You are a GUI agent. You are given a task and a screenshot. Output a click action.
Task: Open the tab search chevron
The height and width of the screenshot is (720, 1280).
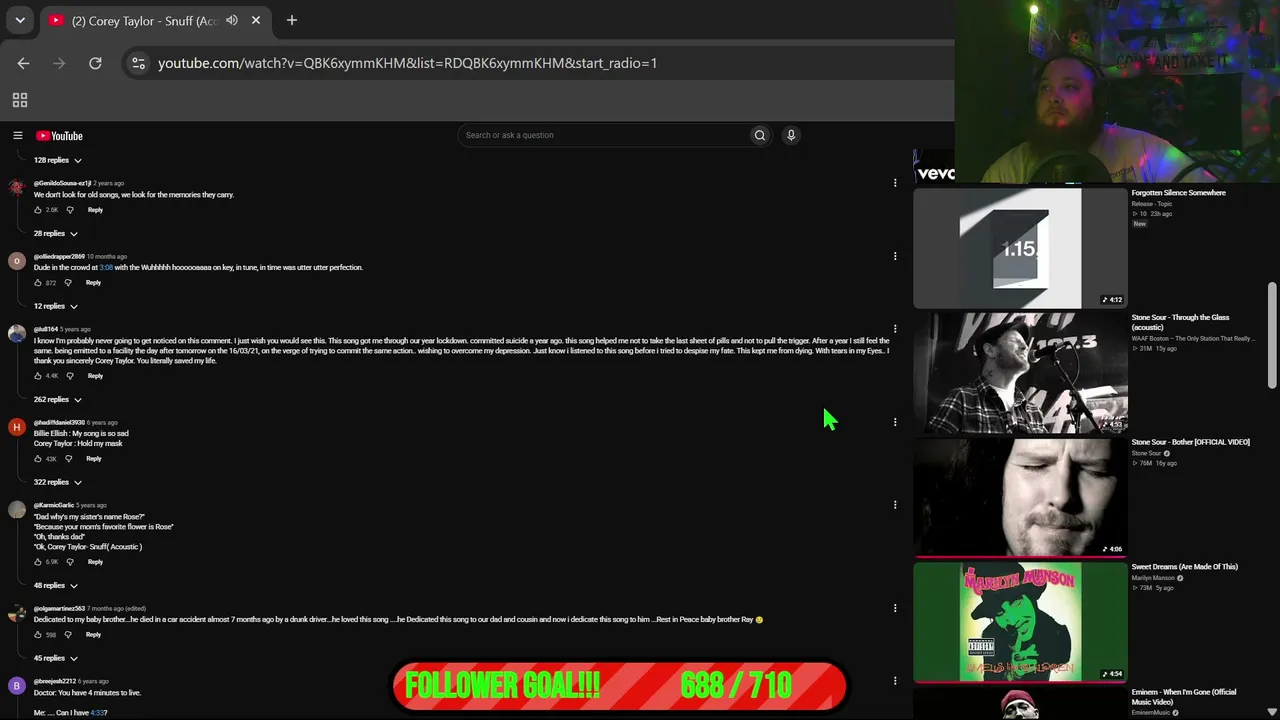point(20,20)
